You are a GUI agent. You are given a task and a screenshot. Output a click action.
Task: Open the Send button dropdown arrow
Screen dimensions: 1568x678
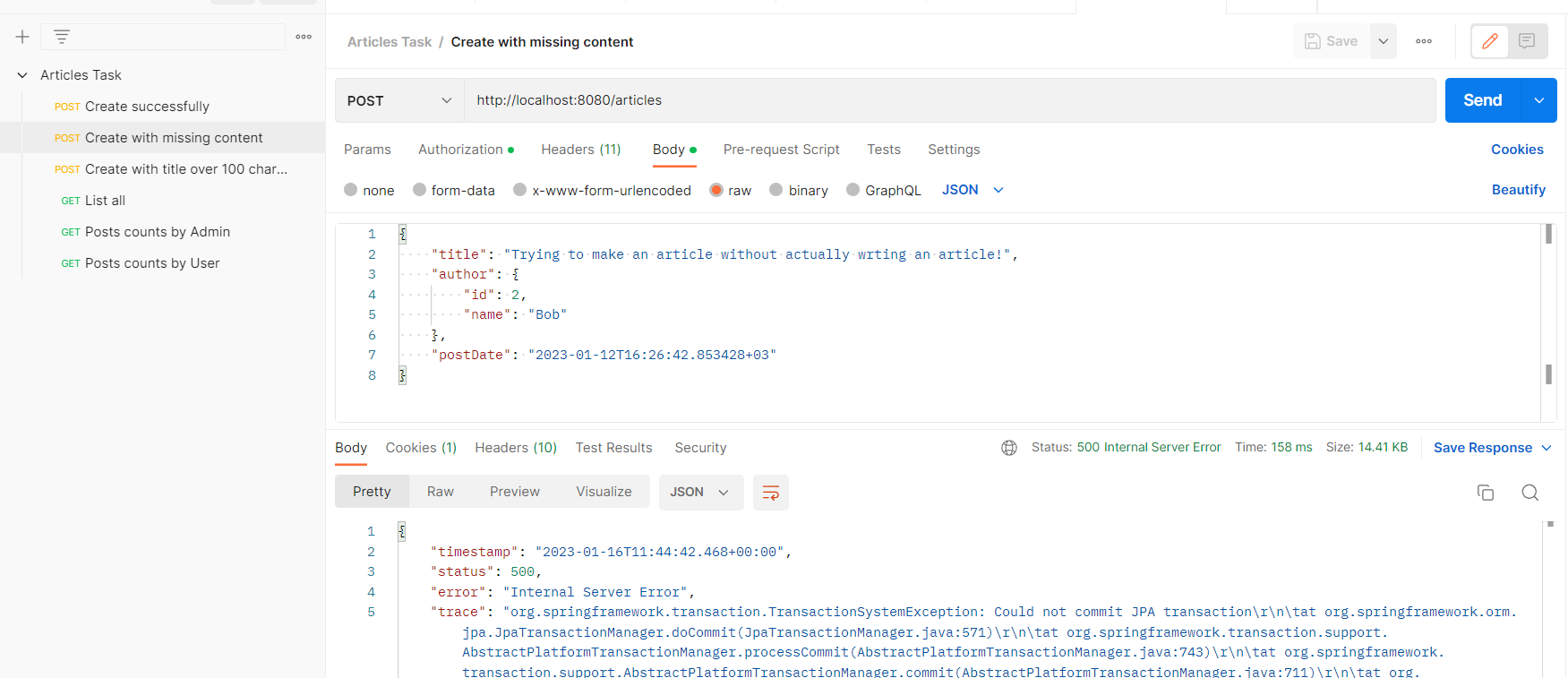click(1539, 100)
